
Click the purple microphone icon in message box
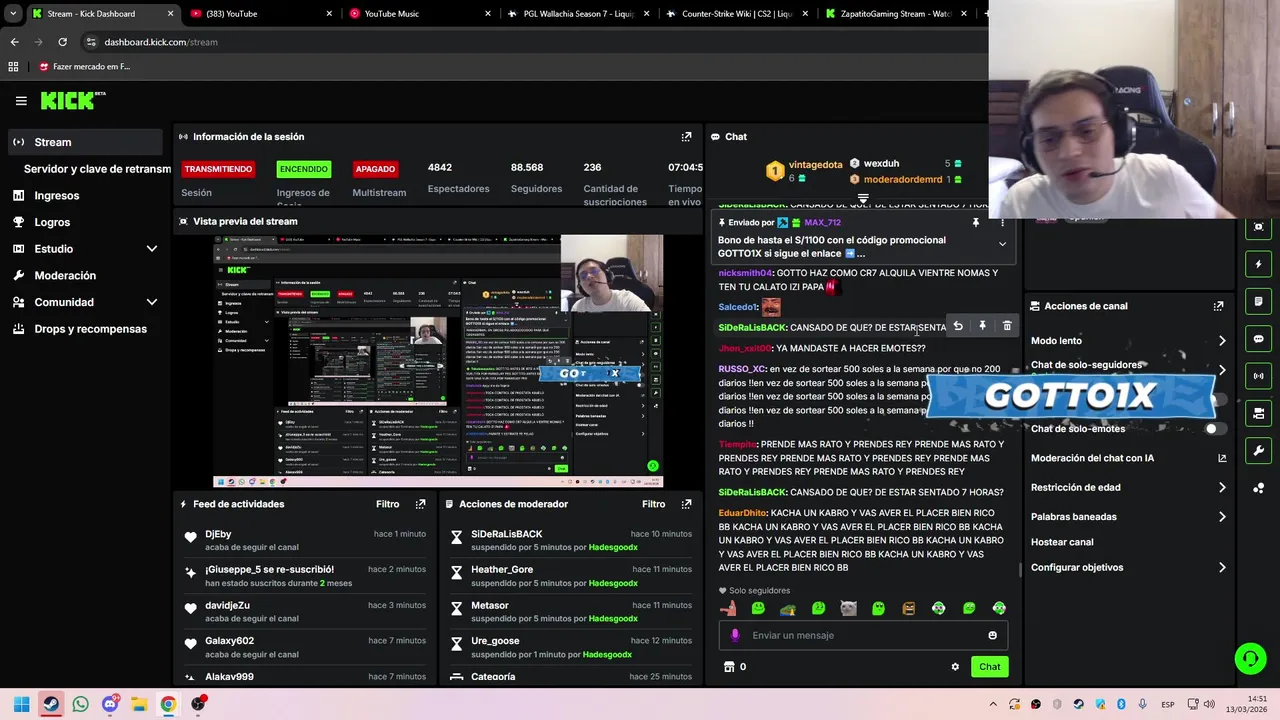(735, 635)
